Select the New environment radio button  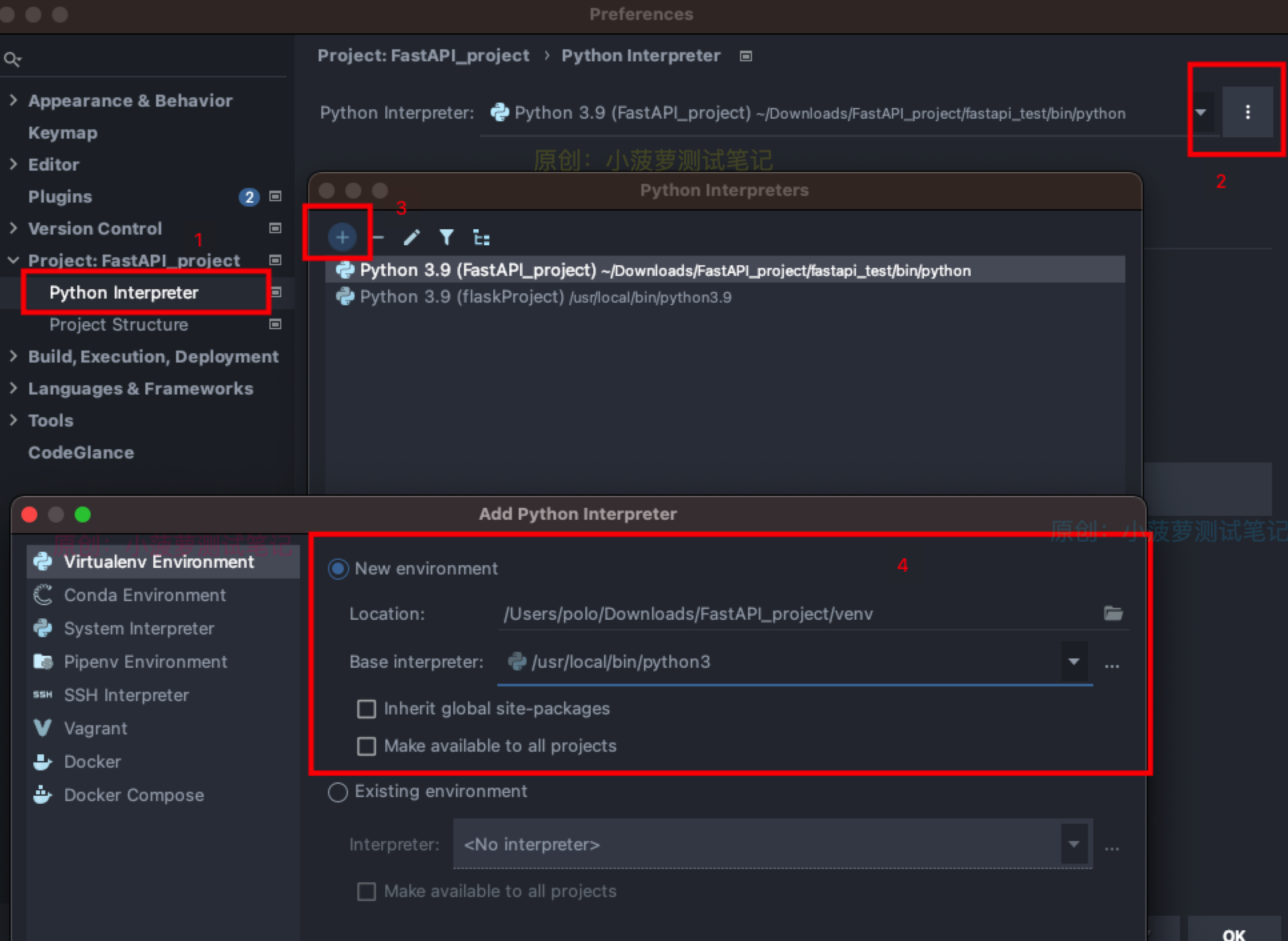(x=338, y=568)
